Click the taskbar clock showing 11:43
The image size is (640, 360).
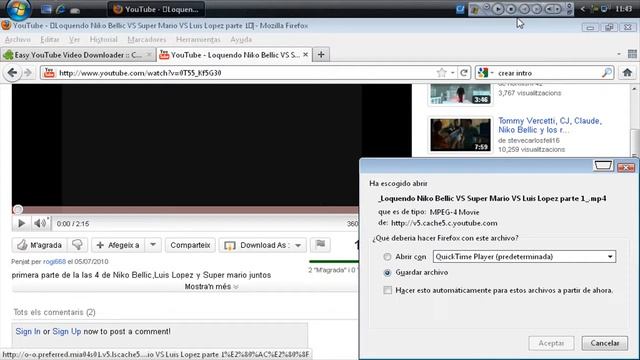point(624,9)
